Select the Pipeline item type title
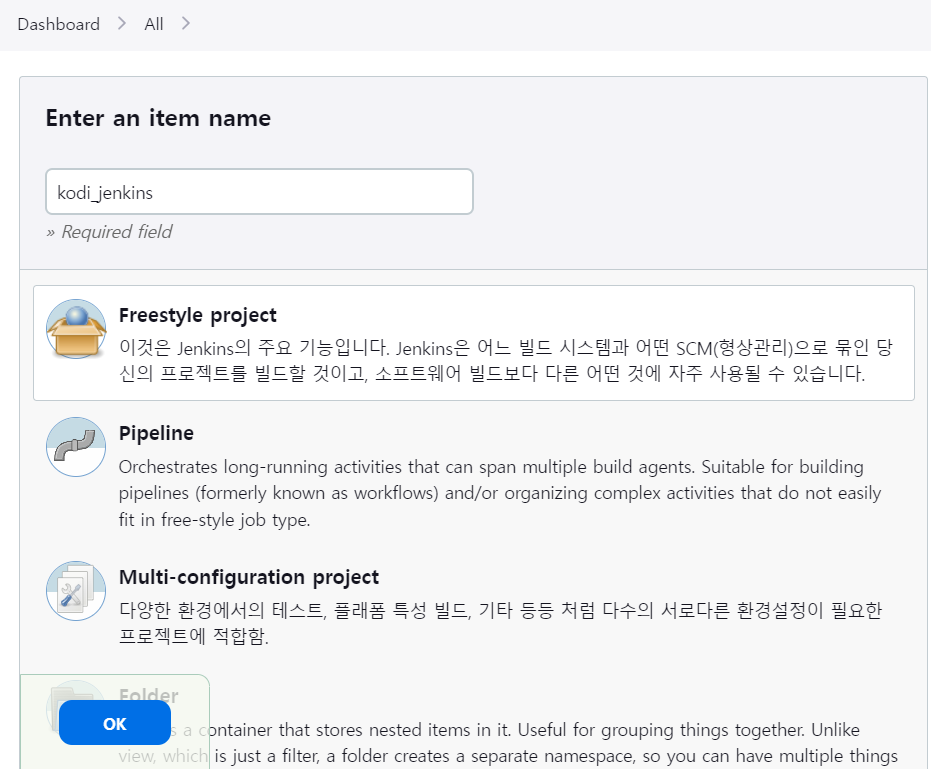The image size is (931, 769). pyautogui.click(x=156, y=433)
